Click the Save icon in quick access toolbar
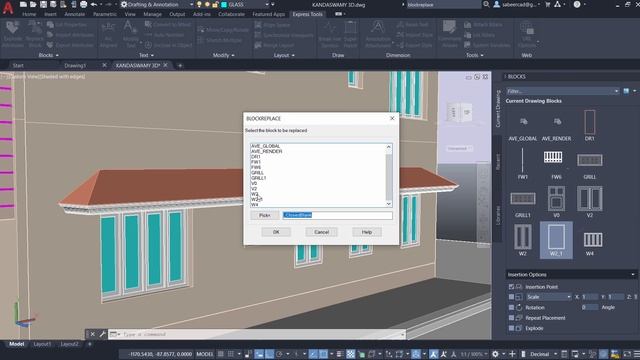This screenshot has height=360, width=640. [43, 4]
